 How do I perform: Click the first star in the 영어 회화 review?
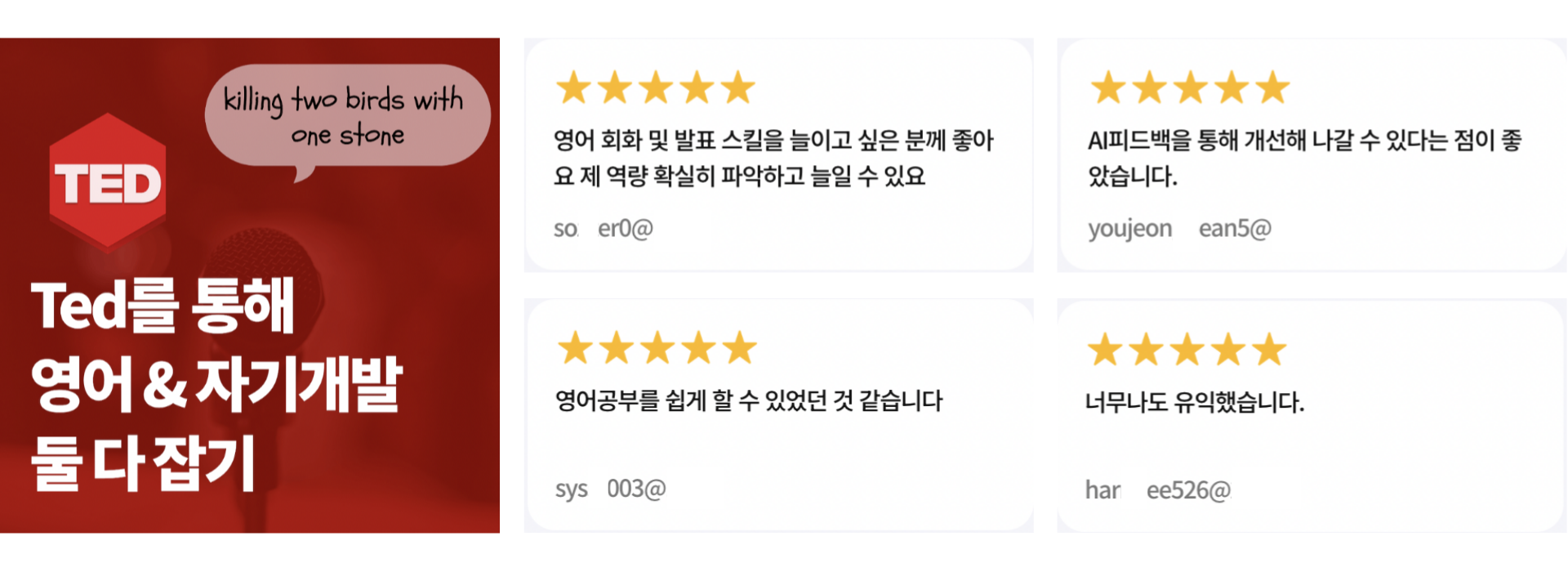[x=573, y=87]
